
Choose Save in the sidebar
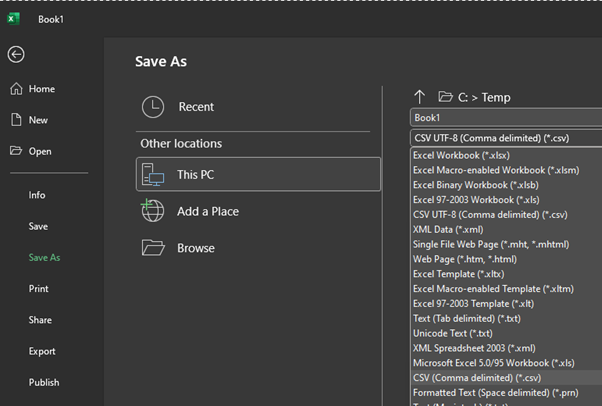click(x=38, y=226)
